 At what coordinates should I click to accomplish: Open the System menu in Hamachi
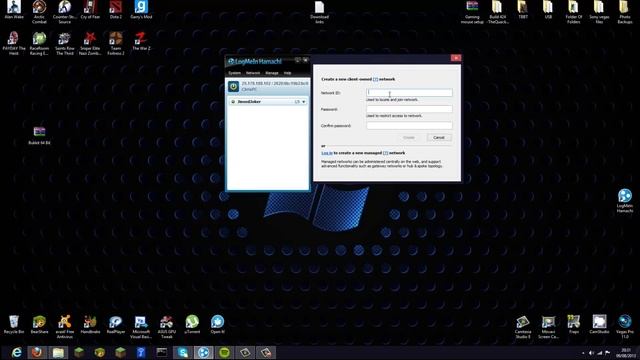(234, 73)
